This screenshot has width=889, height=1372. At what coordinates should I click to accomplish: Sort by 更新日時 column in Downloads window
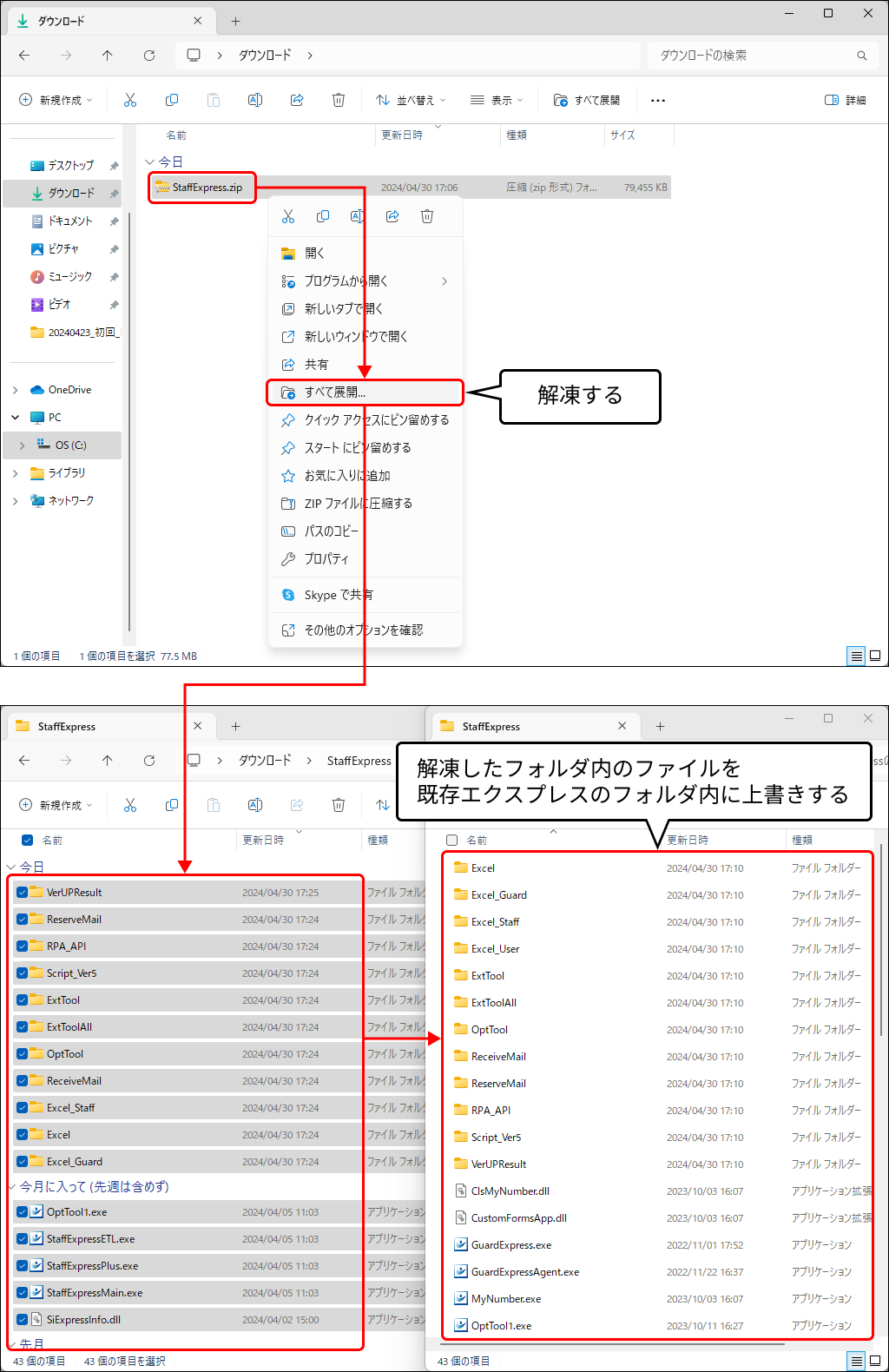pos(402,135)
